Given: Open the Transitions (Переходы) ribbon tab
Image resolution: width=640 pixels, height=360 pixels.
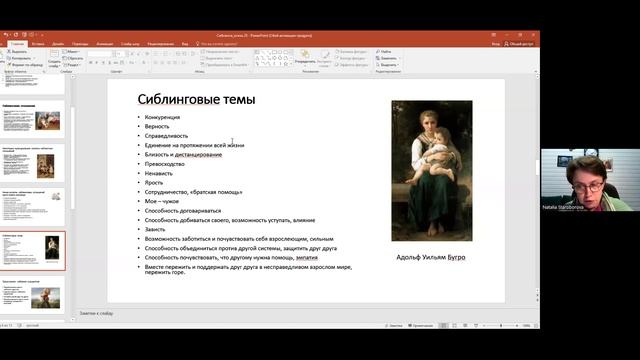Looking at the screenshot, I should pyautogui.click(x=80, y=44).
